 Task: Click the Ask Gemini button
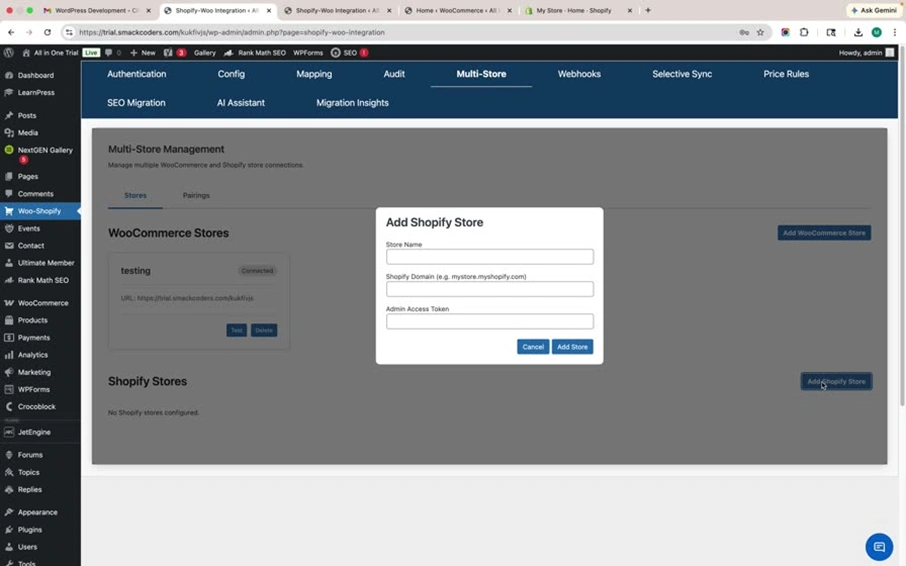874,10
